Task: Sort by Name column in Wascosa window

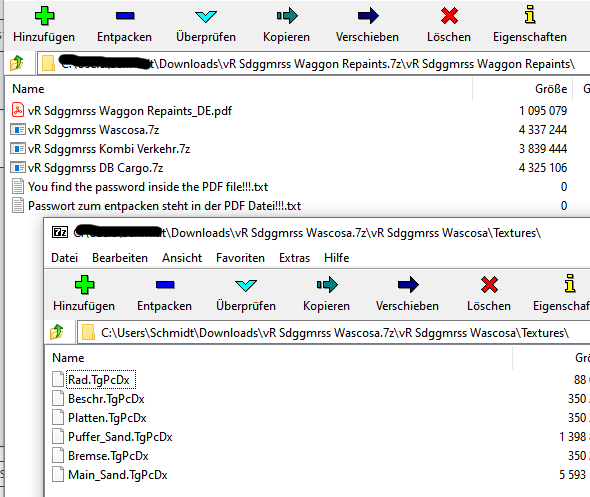Action: [x=68, y=358]
